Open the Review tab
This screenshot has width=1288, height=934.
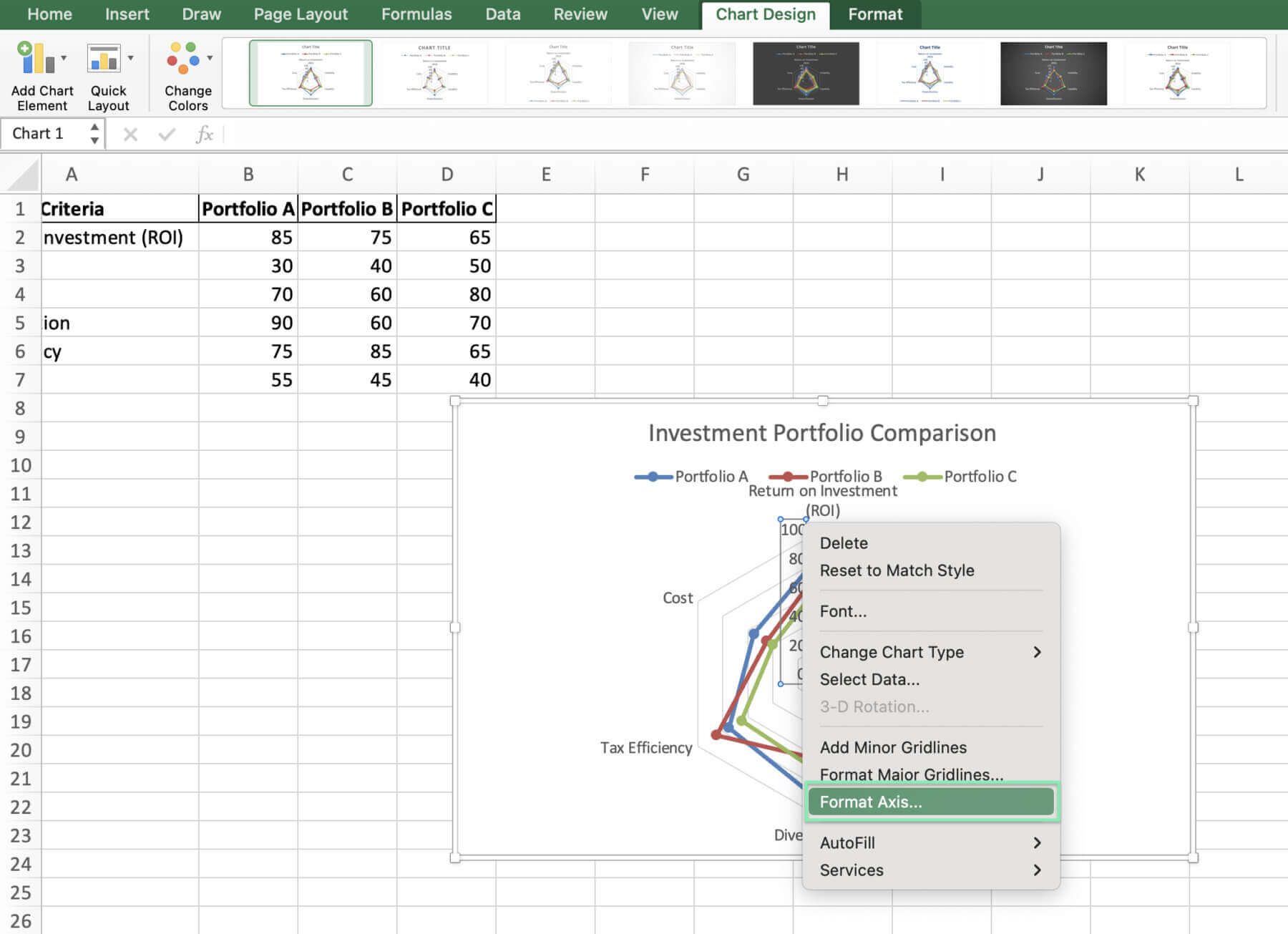tap(580, 14)
